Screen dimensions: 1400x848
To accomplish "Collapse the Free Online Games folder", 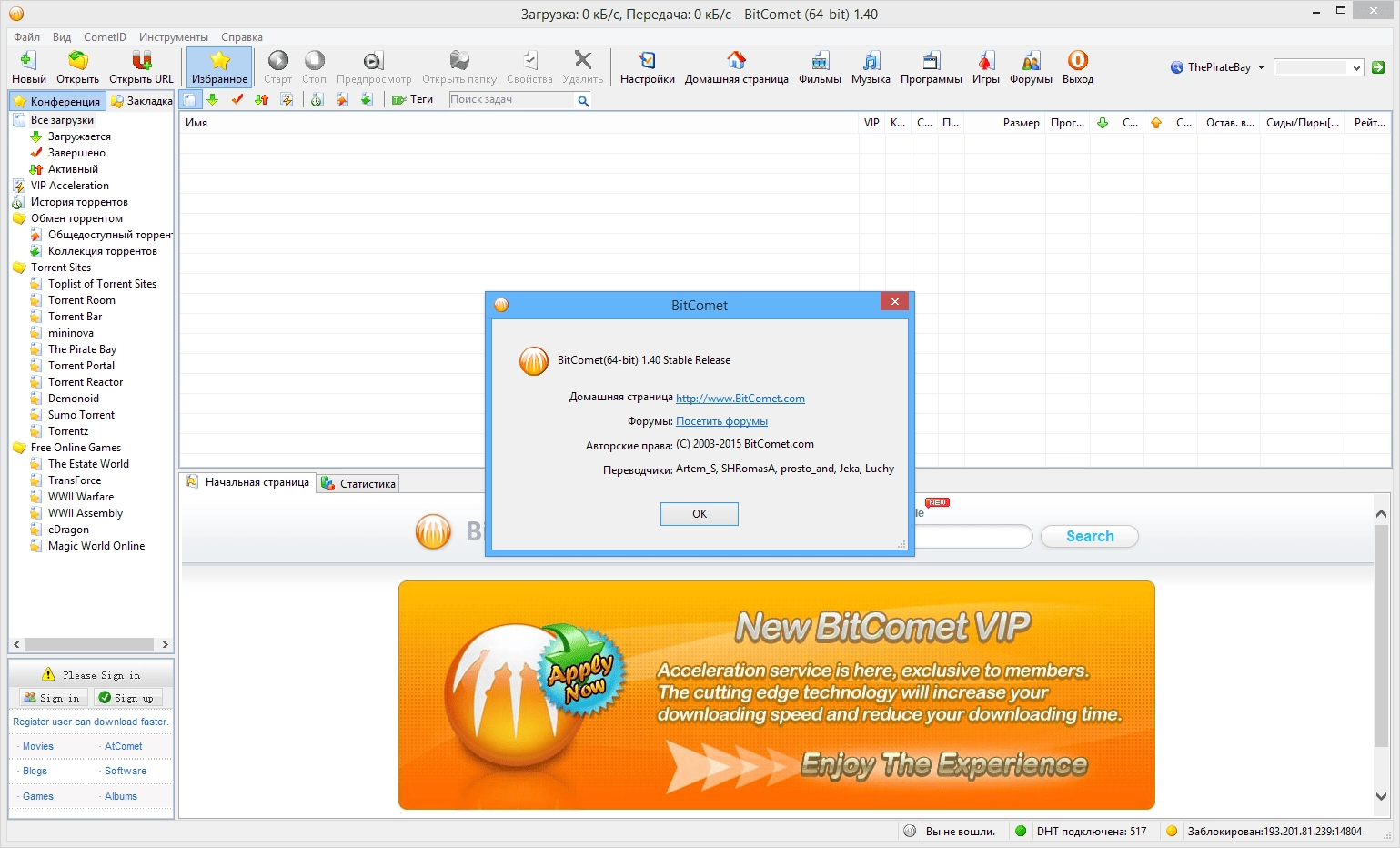I will 76,448.
